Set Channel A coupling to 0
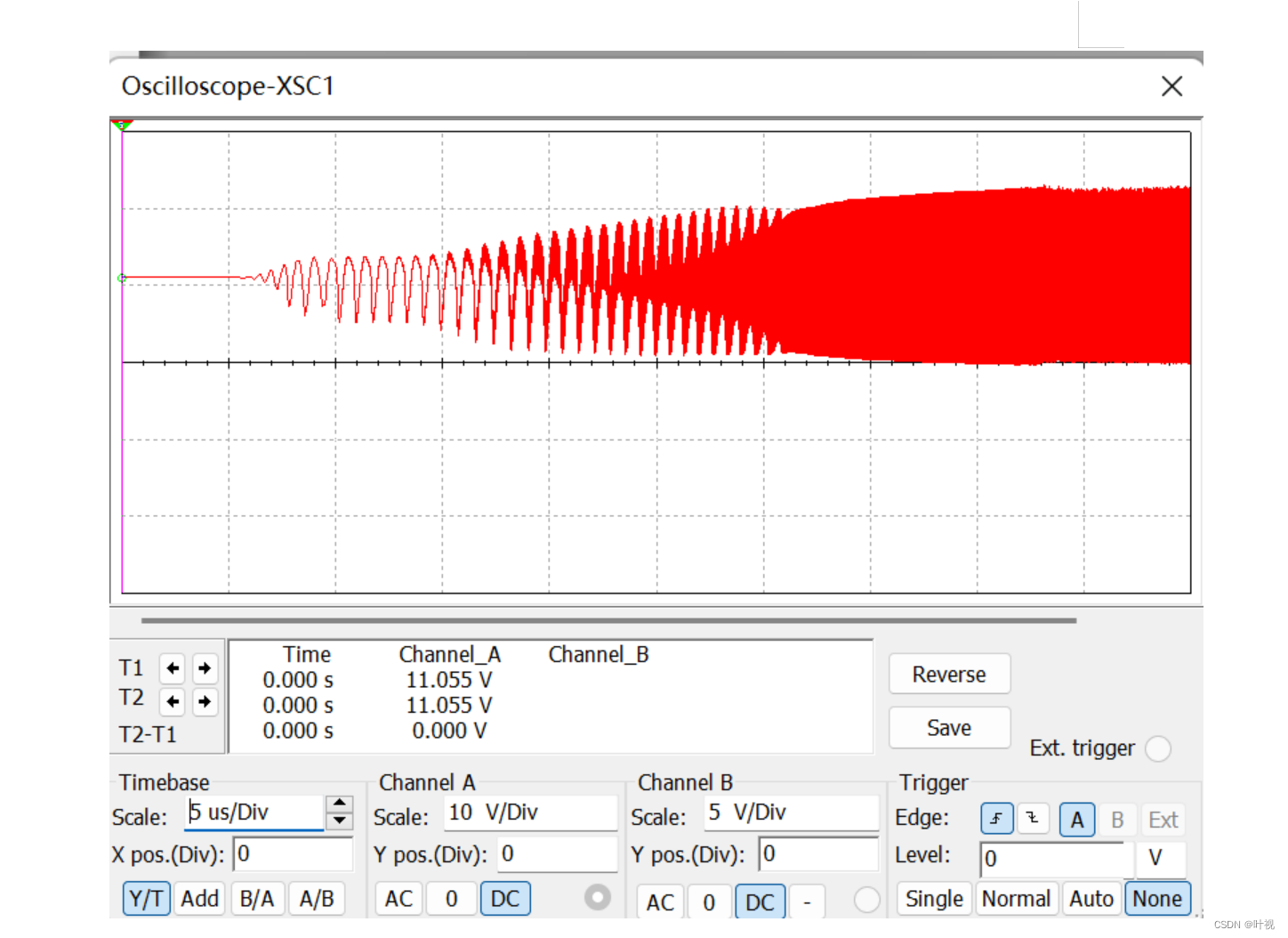Screen dimensions: 1288x938 tap(451, 899)
